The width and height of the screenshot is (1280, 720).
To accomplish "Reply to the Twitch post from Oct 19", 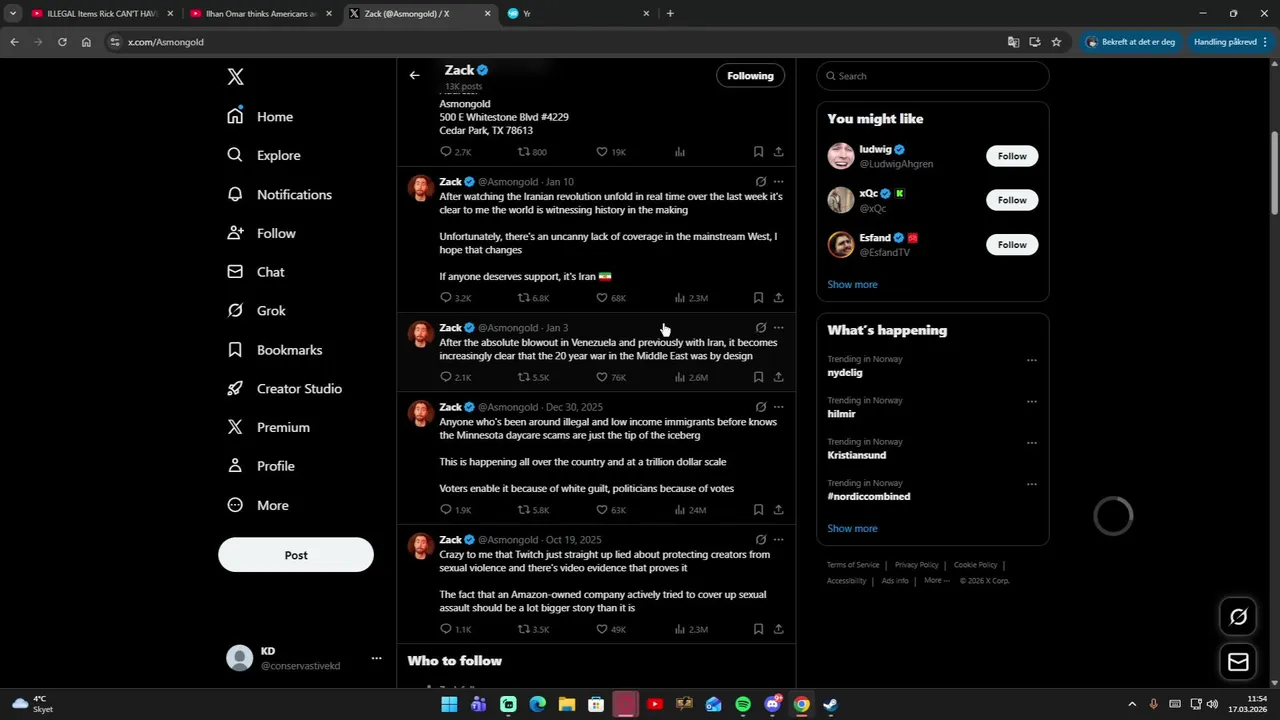I will pyautogui.click(x=455, y=629).
